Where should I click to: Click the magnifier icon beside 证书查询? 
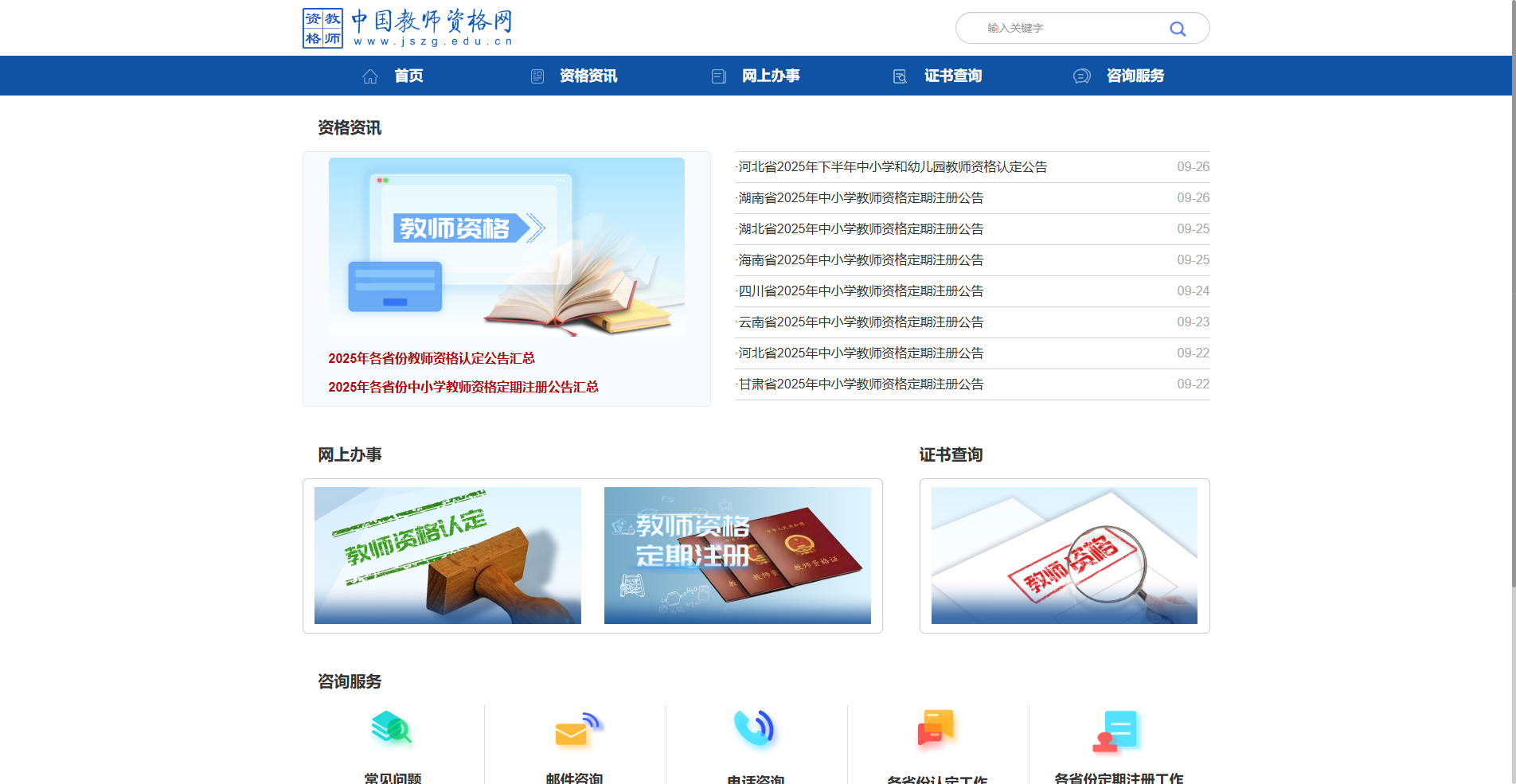[900, 76]
